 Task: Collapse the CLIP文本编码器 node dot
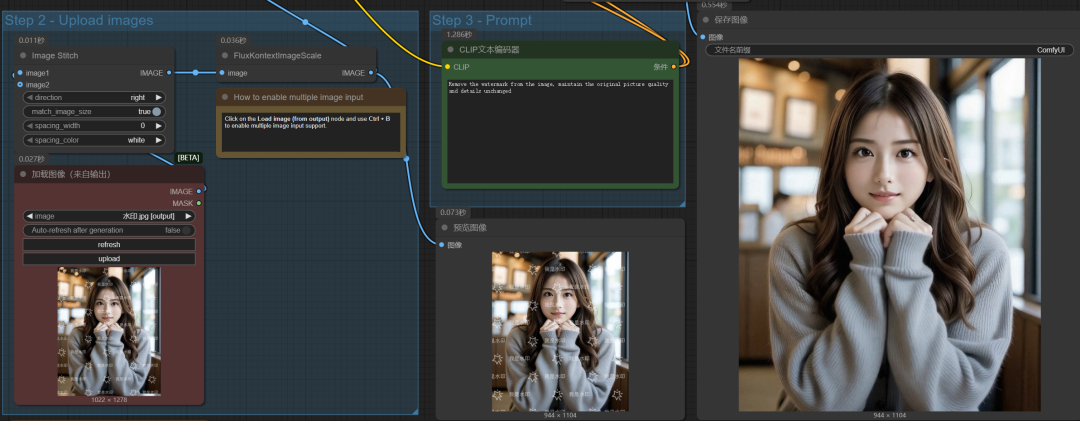[450, 50]
